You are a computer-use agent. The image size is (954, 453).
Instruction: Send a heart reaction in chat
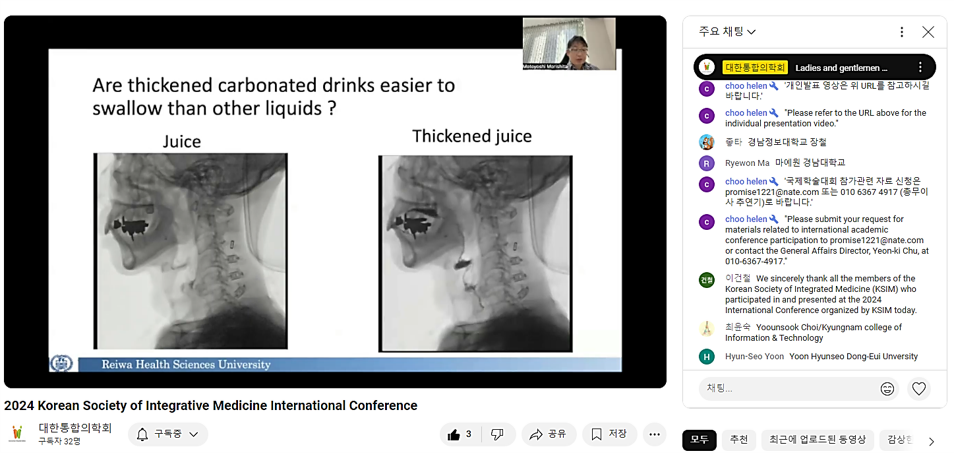point(919,389)
